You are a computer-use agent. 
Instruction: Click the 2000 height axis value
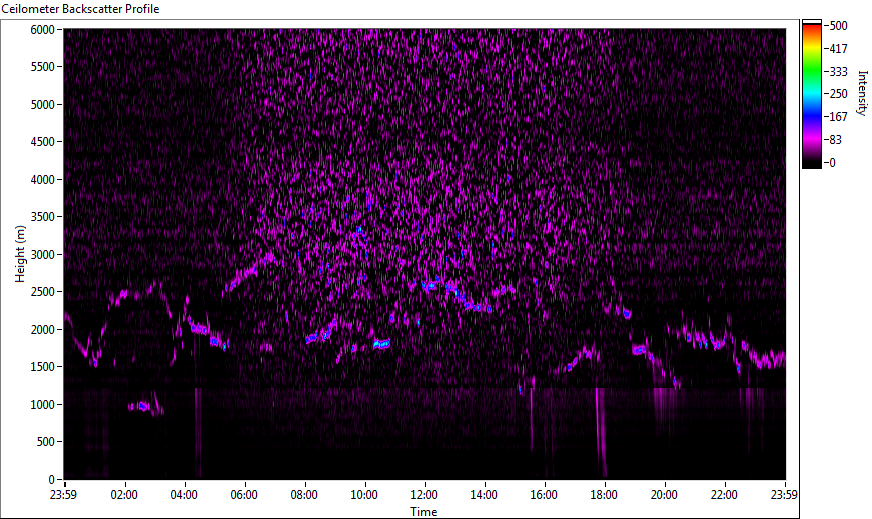[x=42, y=330]
